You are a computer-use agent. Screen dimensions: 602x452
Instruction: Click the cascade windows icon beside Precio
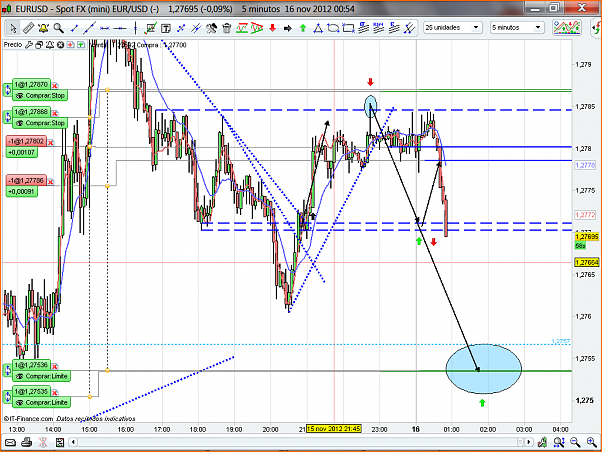pos(39,45)
